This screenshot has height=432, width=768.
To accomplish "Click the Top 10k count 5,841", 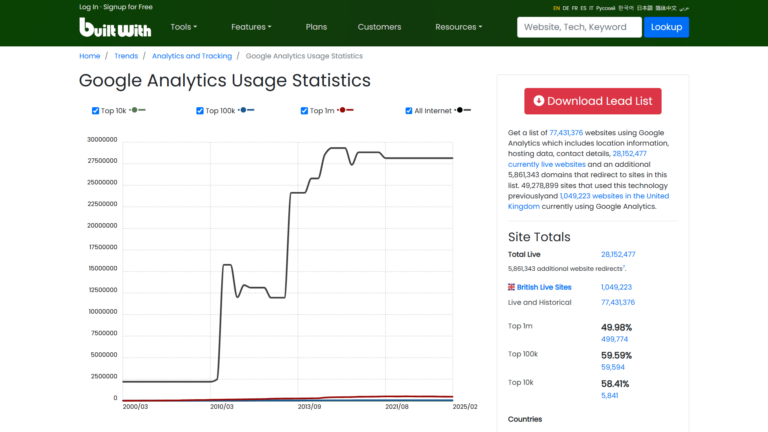I will click(x=609, y=395).
